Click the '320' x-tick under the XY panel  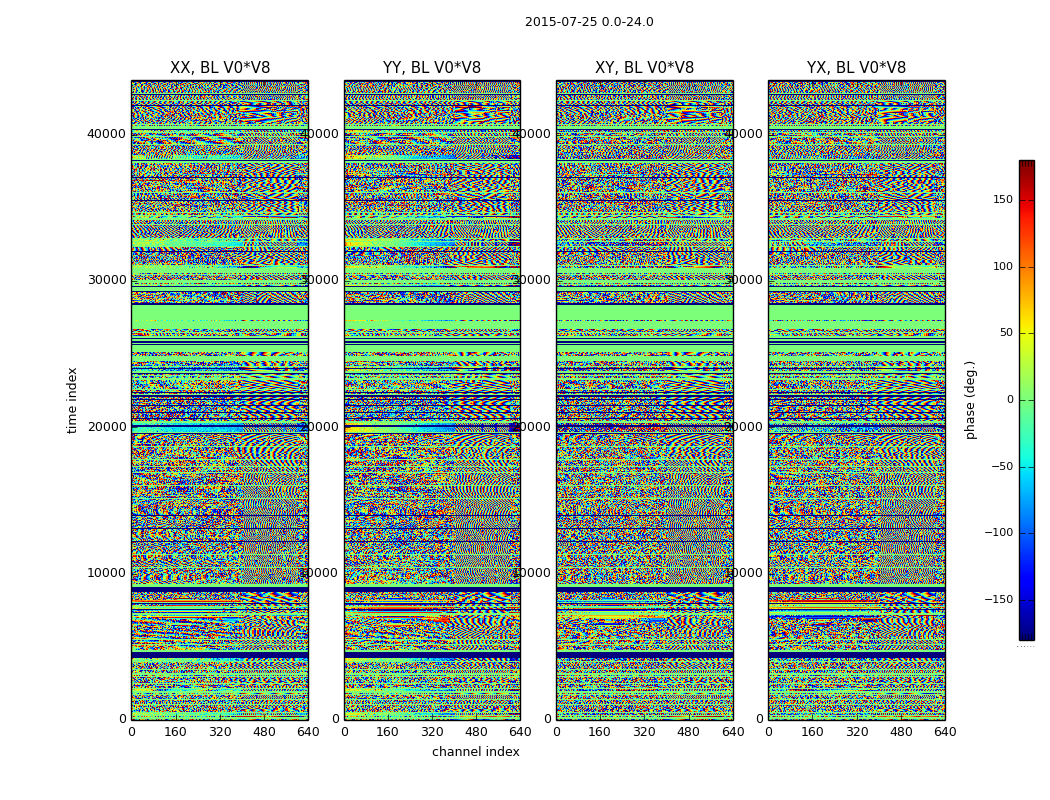(644, 732)
